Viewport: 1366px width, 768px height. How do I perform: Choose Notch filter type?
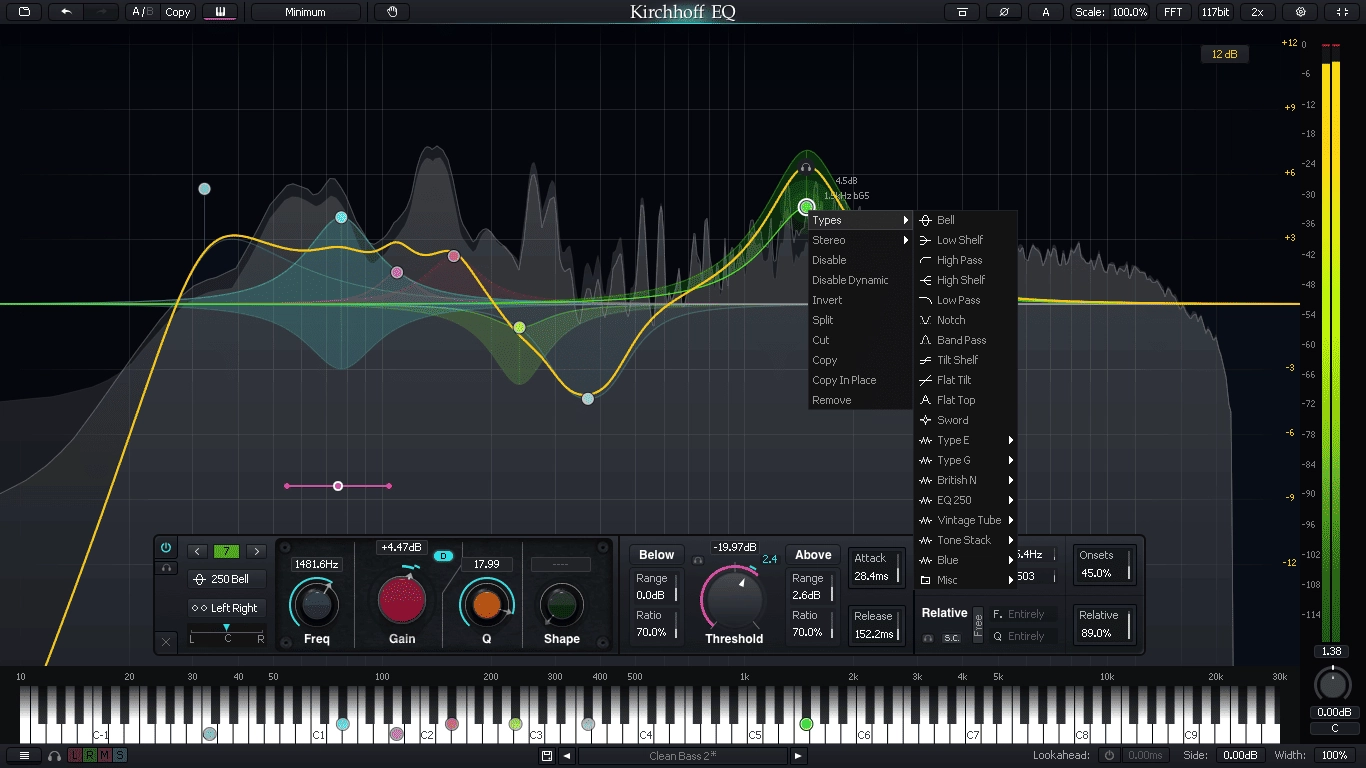pos(965,320)
